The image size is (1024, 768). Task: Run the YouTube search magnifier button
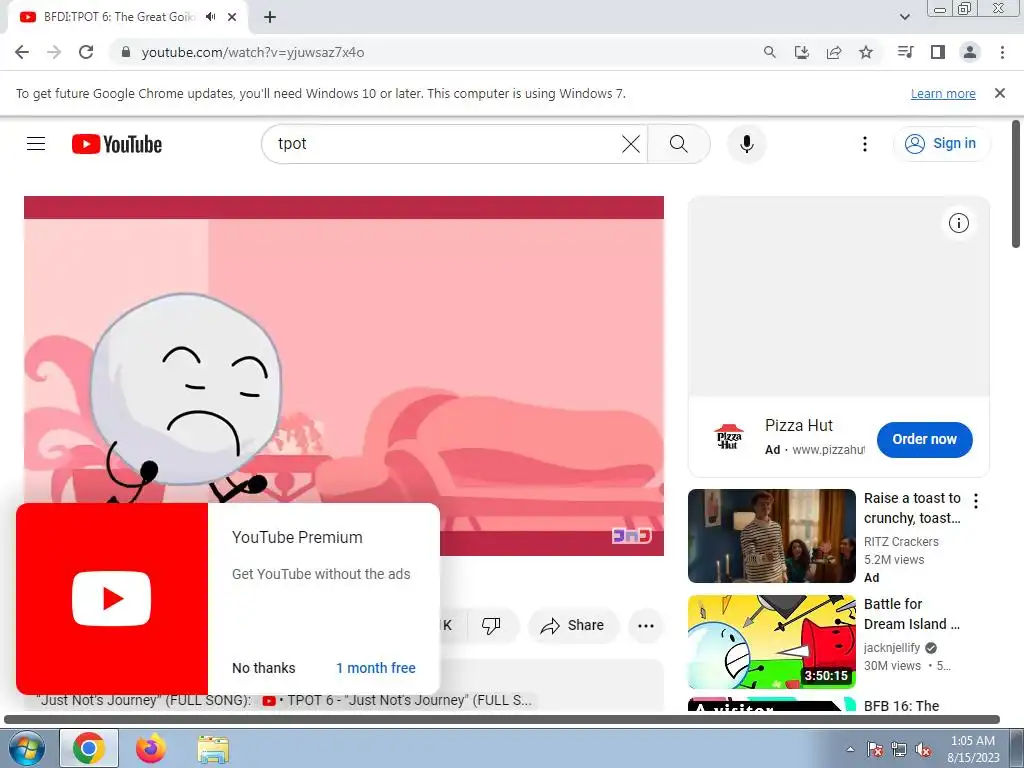coord(679,144)
